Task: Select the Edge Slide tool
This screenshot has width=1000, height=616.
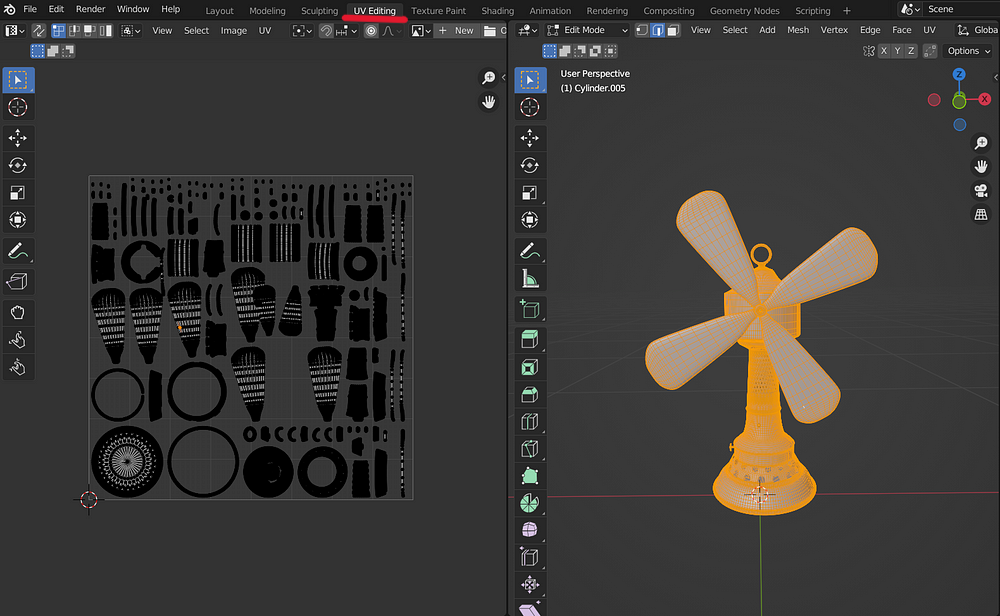Action: [530, 557]
